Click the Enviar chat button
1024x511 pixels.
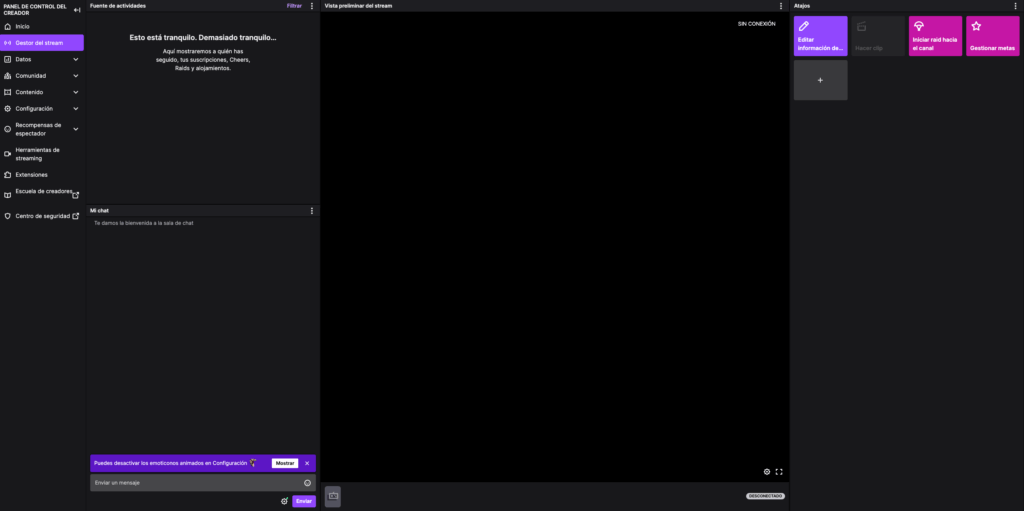coord(304,501)
